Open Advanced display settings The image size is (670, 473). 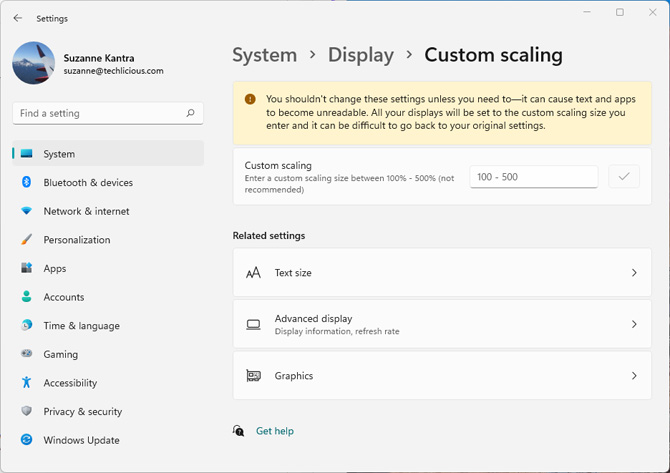click(442, 324)
